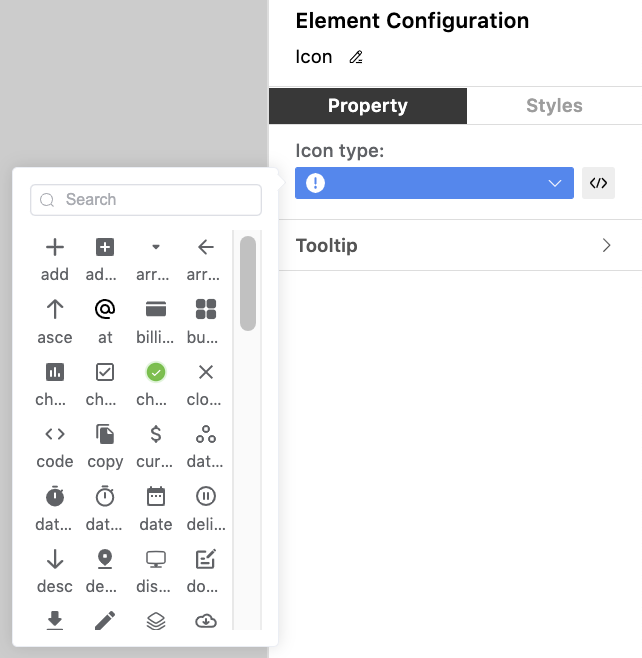The image size is (642, 658).
Task: Select the billing credit card icon
Action: 155,310
